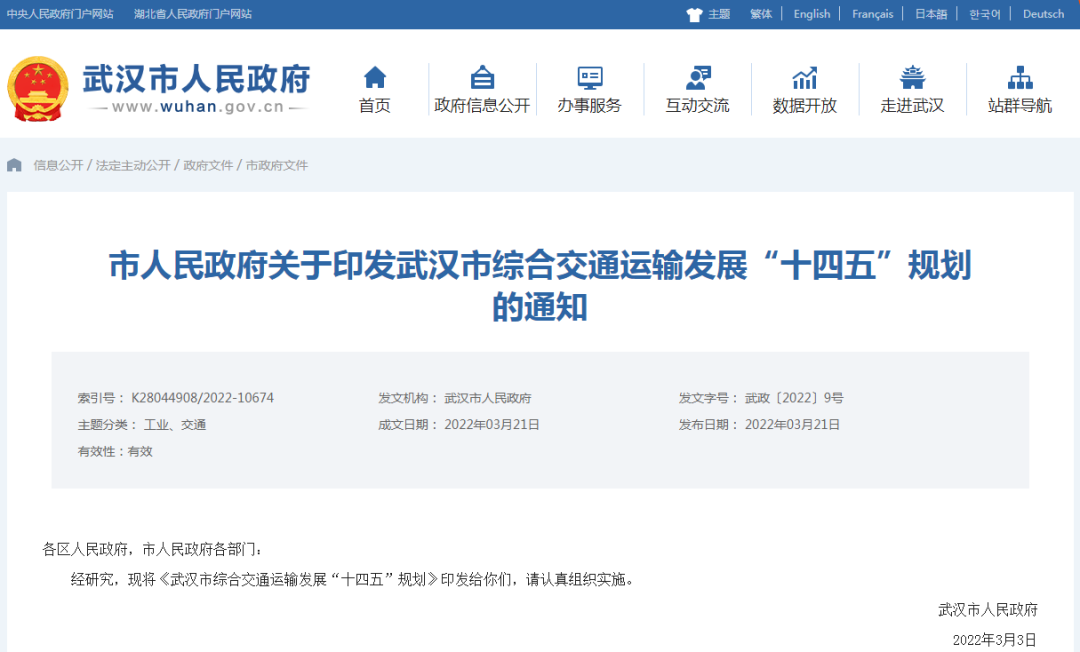The width and height of the screenshot is (1080, 652).
Task: Click the www.wuhan.gov.cn address text
Action: [198, 107]
